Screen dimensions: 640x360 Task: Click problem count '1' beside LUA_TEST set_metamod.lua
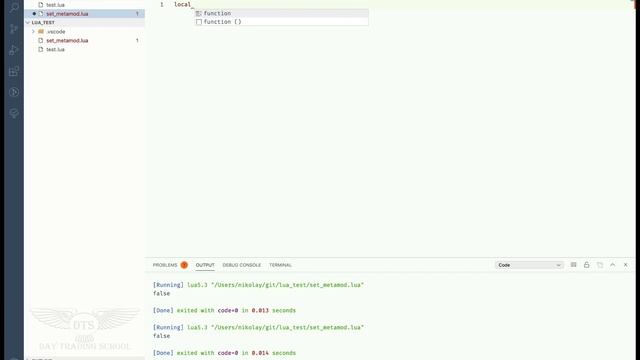click(x=137, y=40)
